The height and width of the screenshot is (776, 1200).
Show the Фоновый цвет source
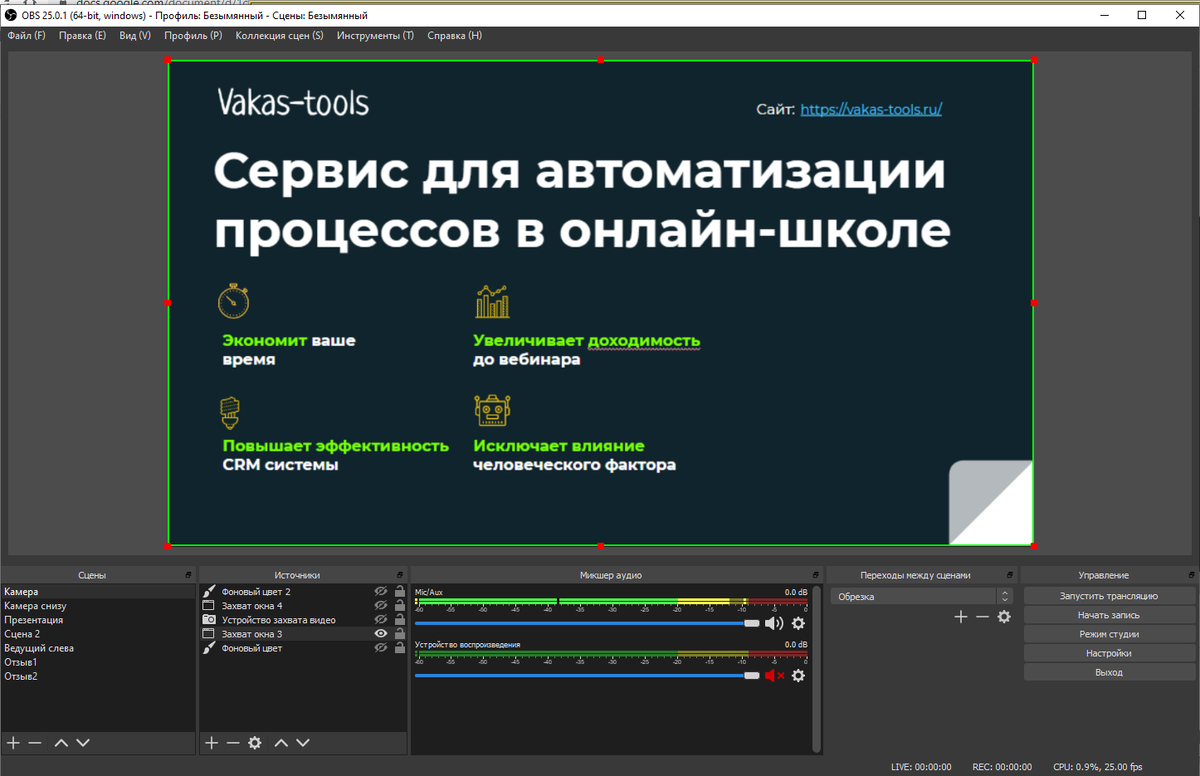coord(380,648)
